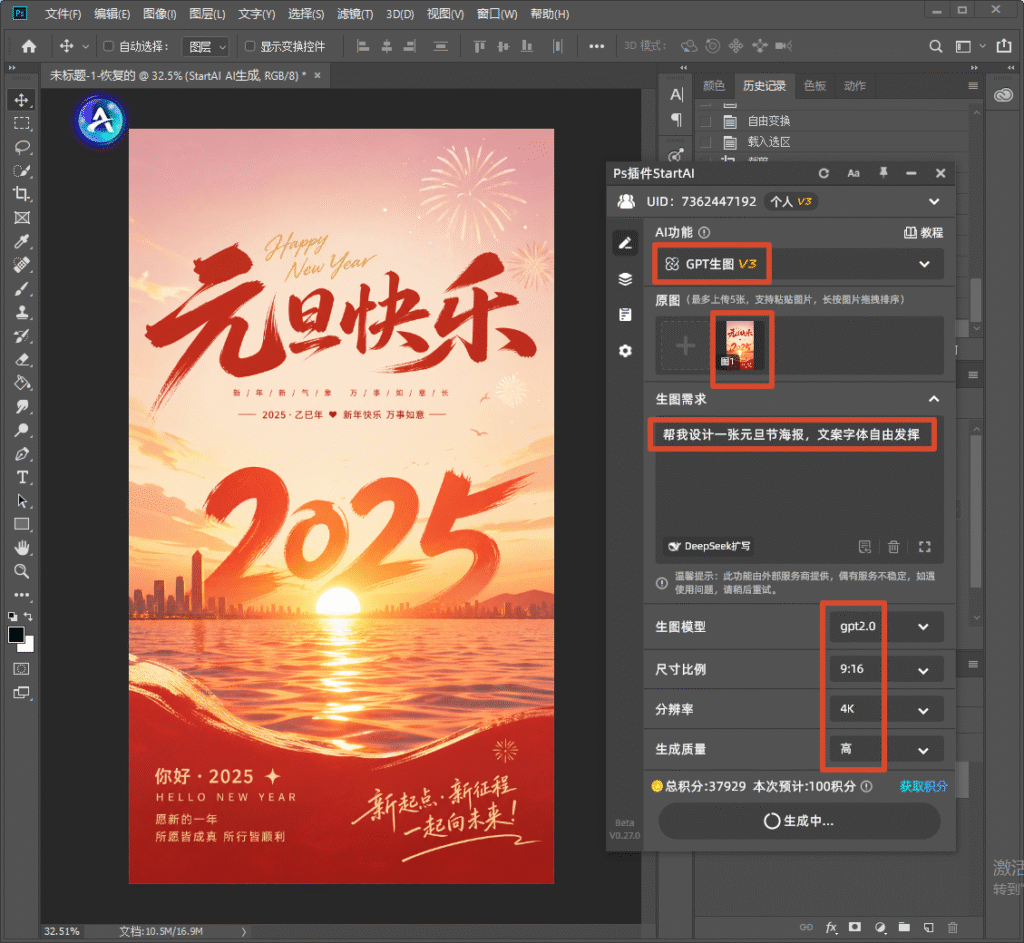Click the background color swatch
Image resolution: width=1024 pixels, height=943 pixels.
[x=28, y=646]
